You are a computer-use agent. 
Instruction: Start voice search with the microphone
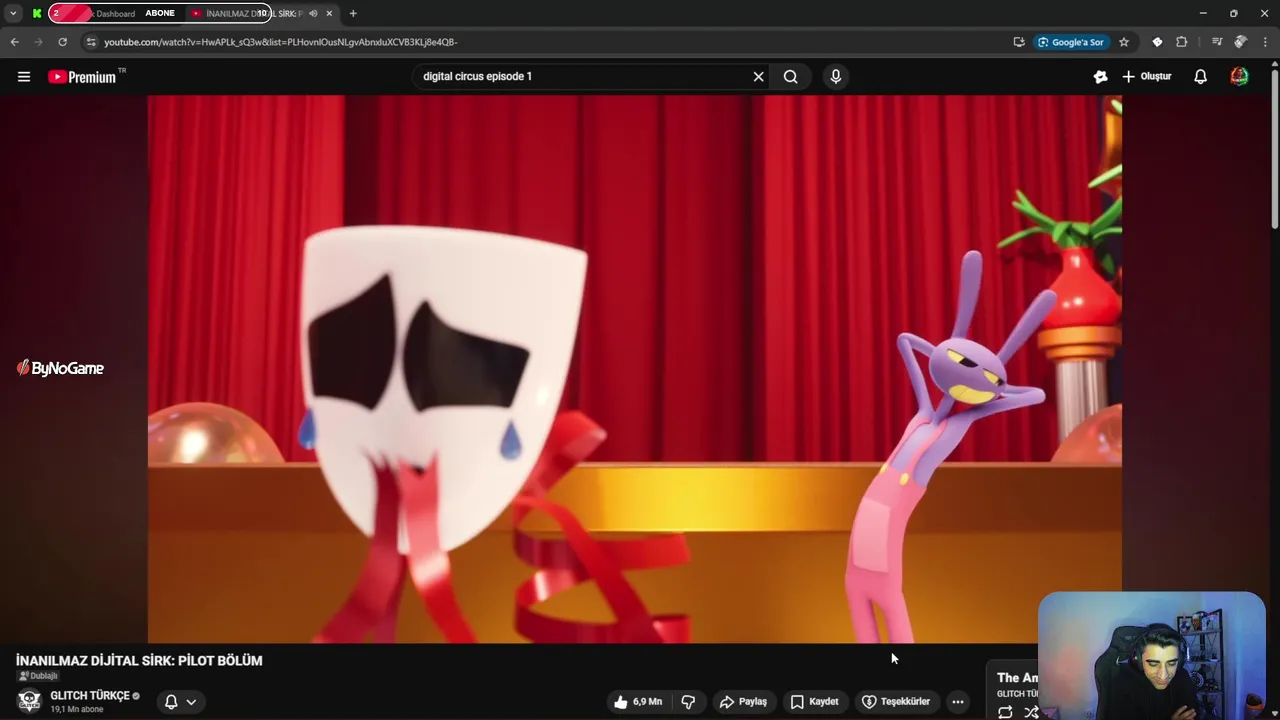[x=836, y=76]
